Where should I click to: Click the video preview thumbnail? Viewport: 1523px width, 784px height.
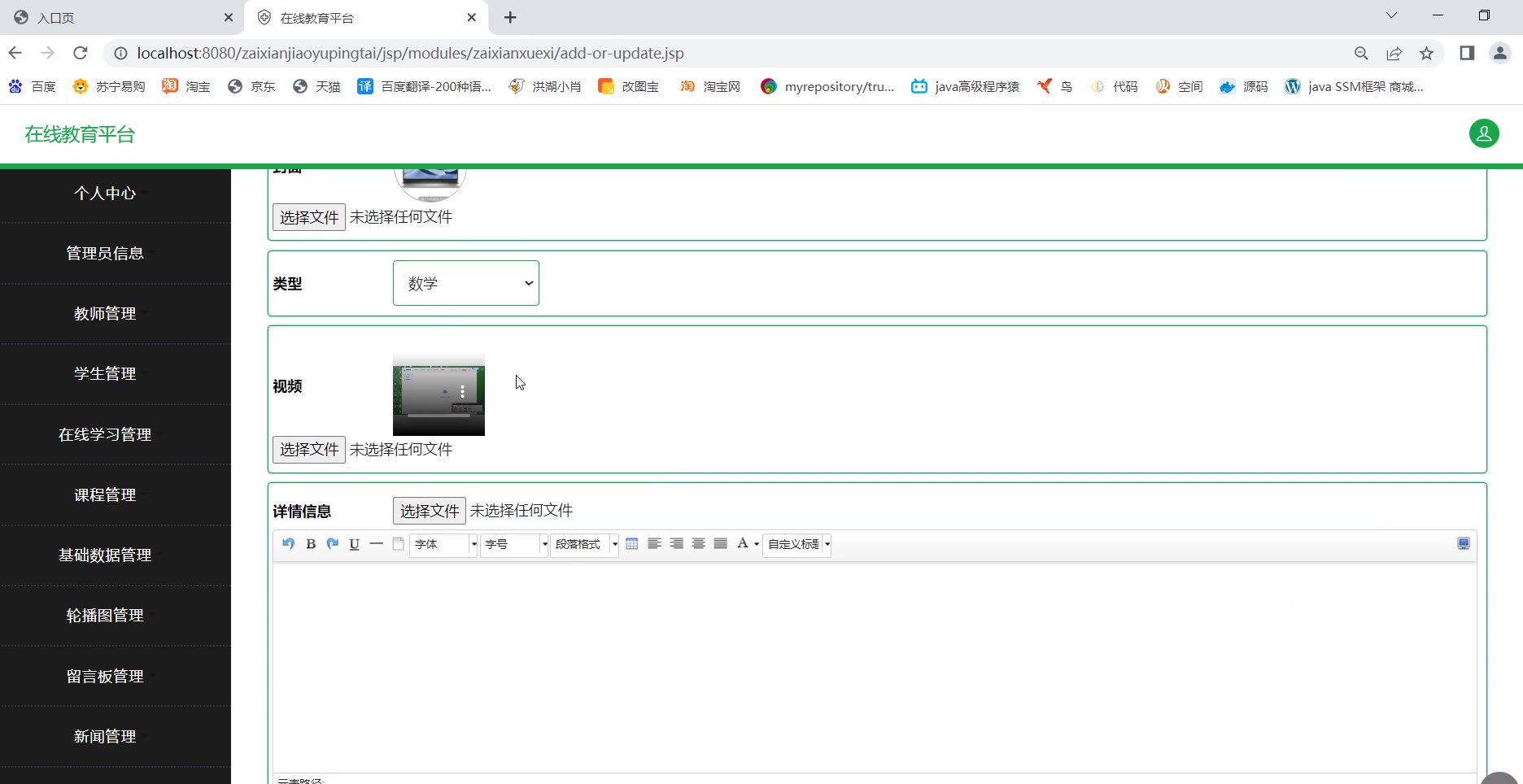pyautogui.click(x=439, y=394)
